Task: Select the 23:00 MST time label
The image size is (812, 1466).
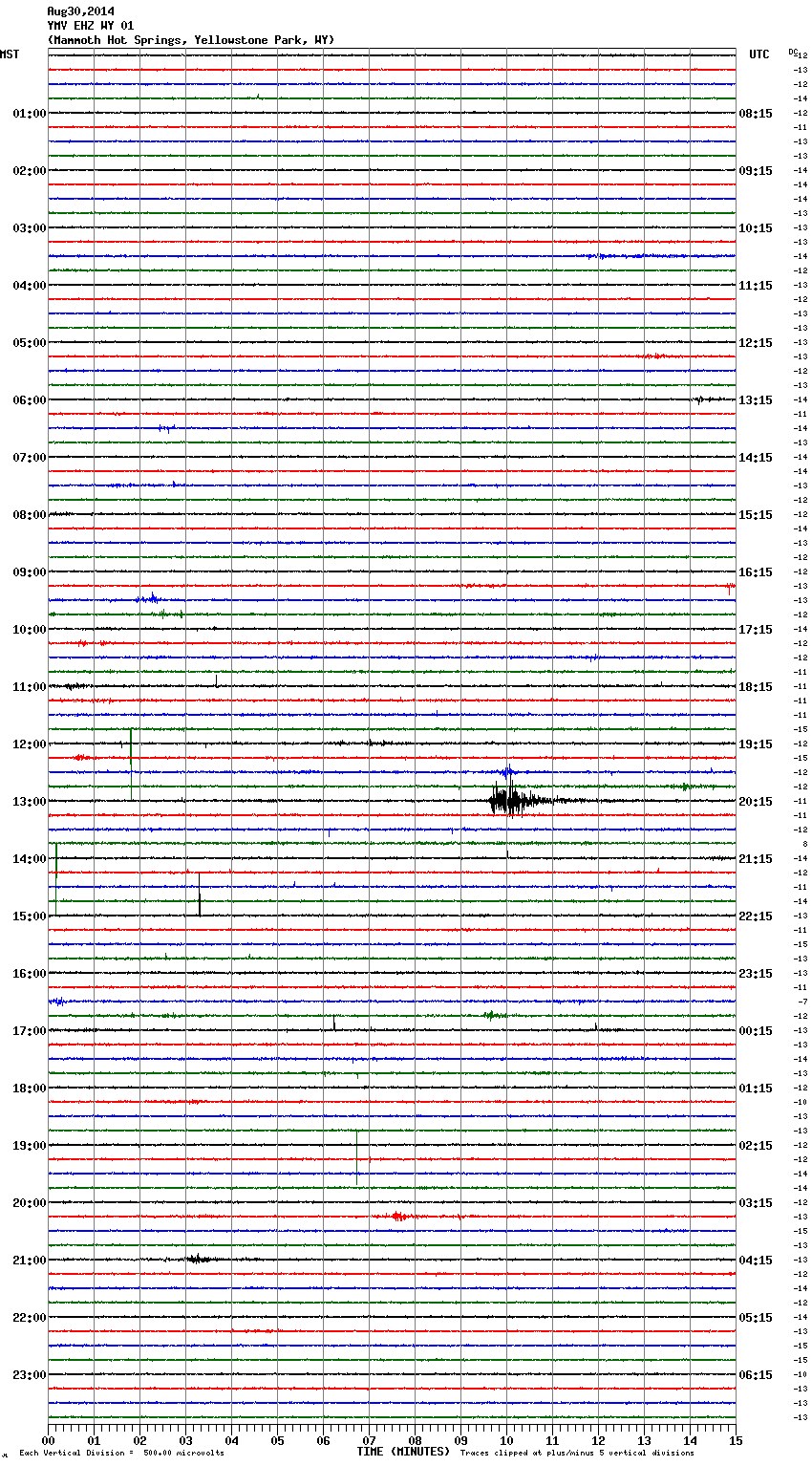Action: click(x=30, y=1374)
